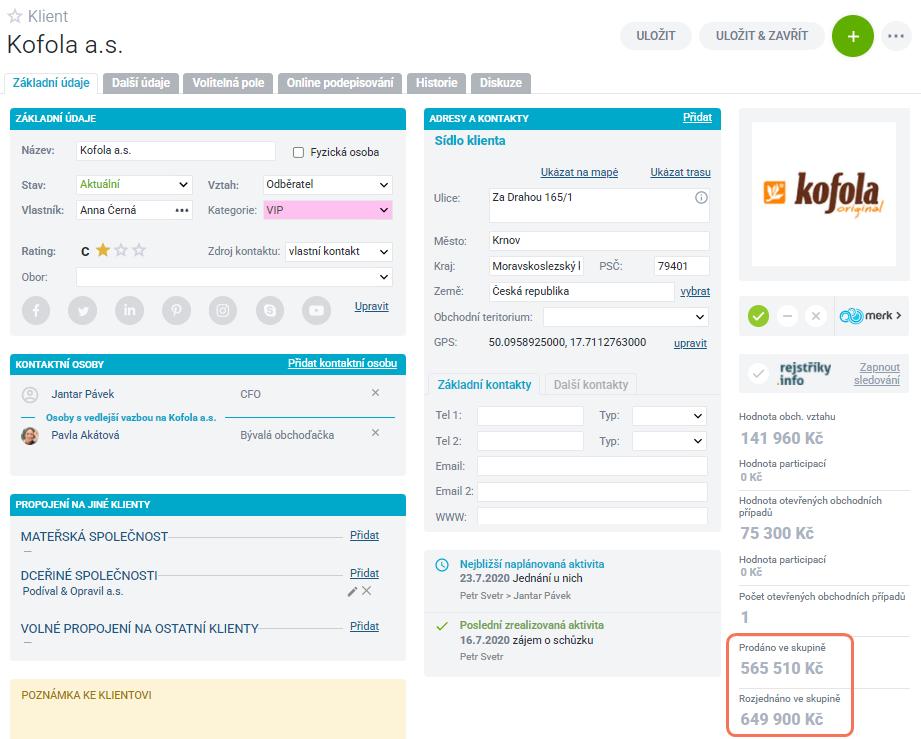
Task: Click the Kofola logo image
Action: [823, 194]
